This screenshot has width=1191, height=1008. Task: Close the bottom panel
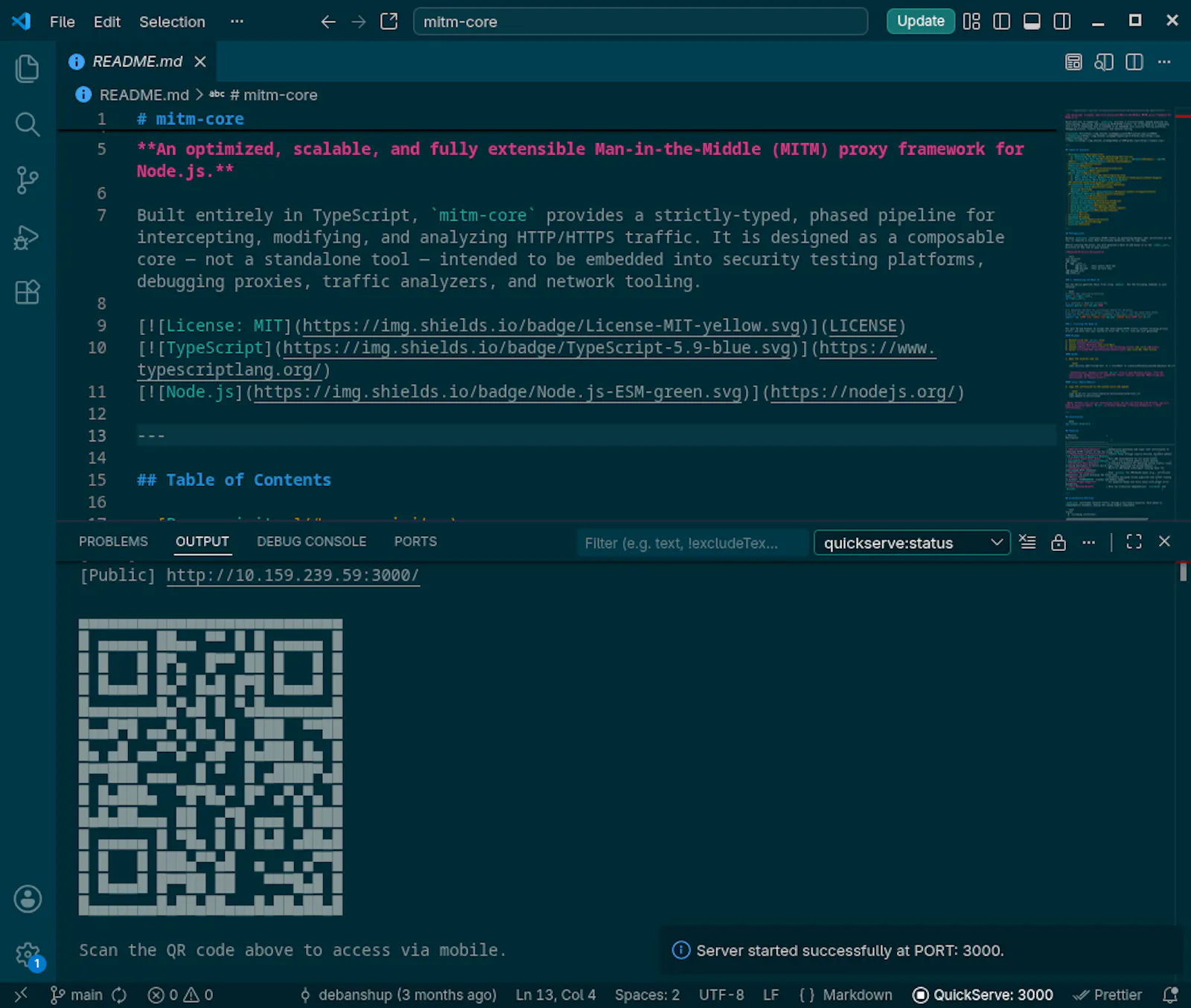pyautogui.click(x=1165, y=542)
